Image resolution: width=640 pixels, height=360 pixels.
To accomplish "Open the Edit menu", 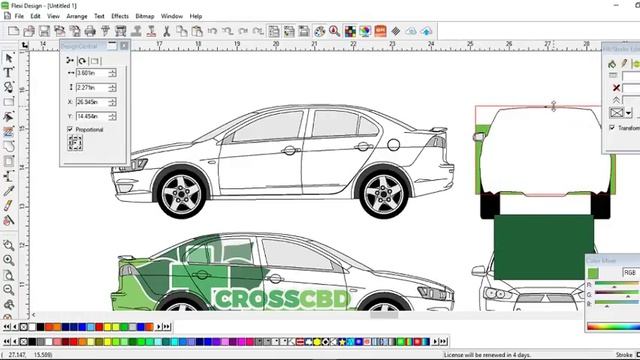I will tap(36, 16).
